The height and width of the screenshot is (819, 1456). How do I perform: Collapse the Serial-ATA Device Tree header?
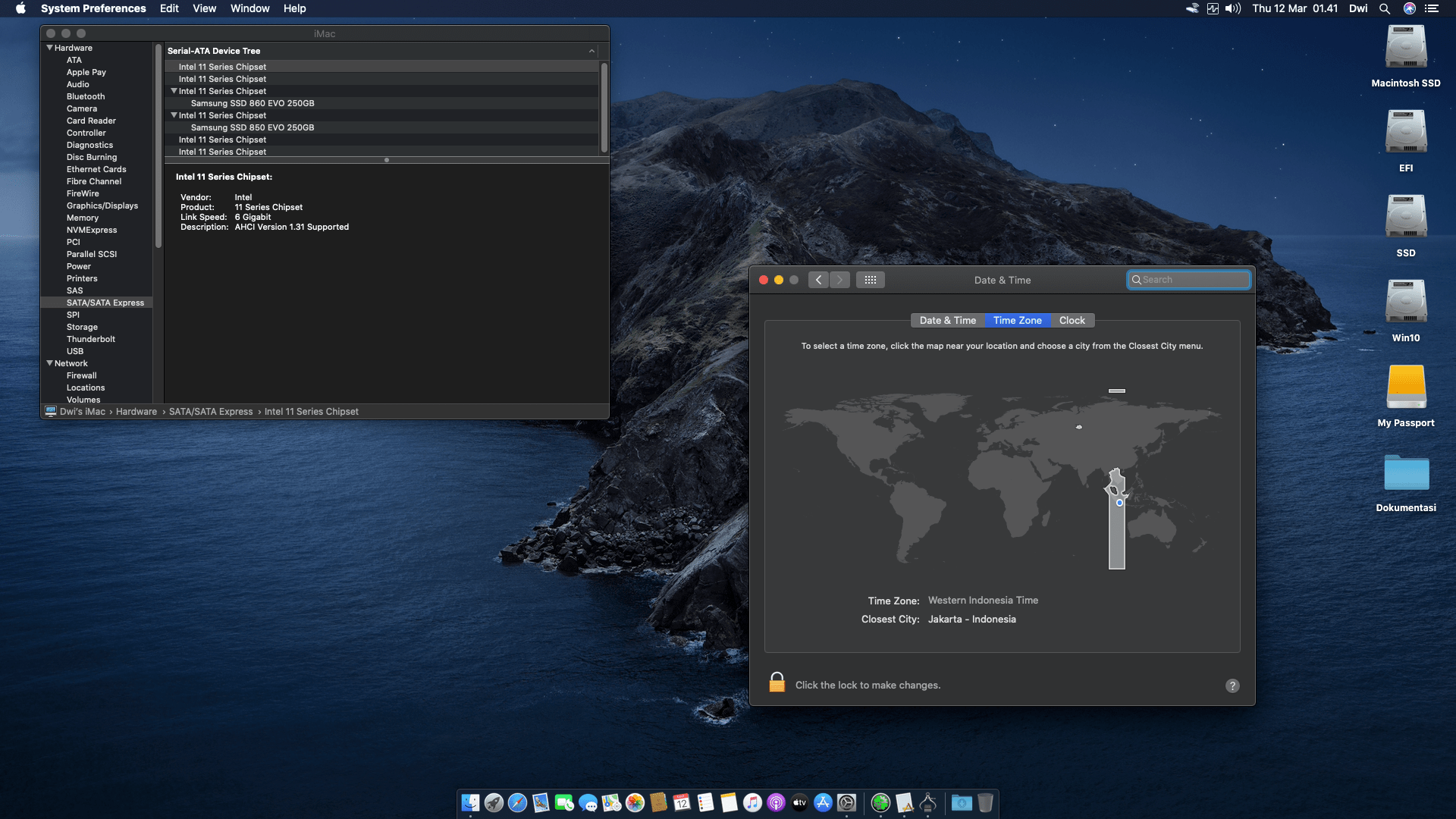pyautogui.click(x=591, y=51)
